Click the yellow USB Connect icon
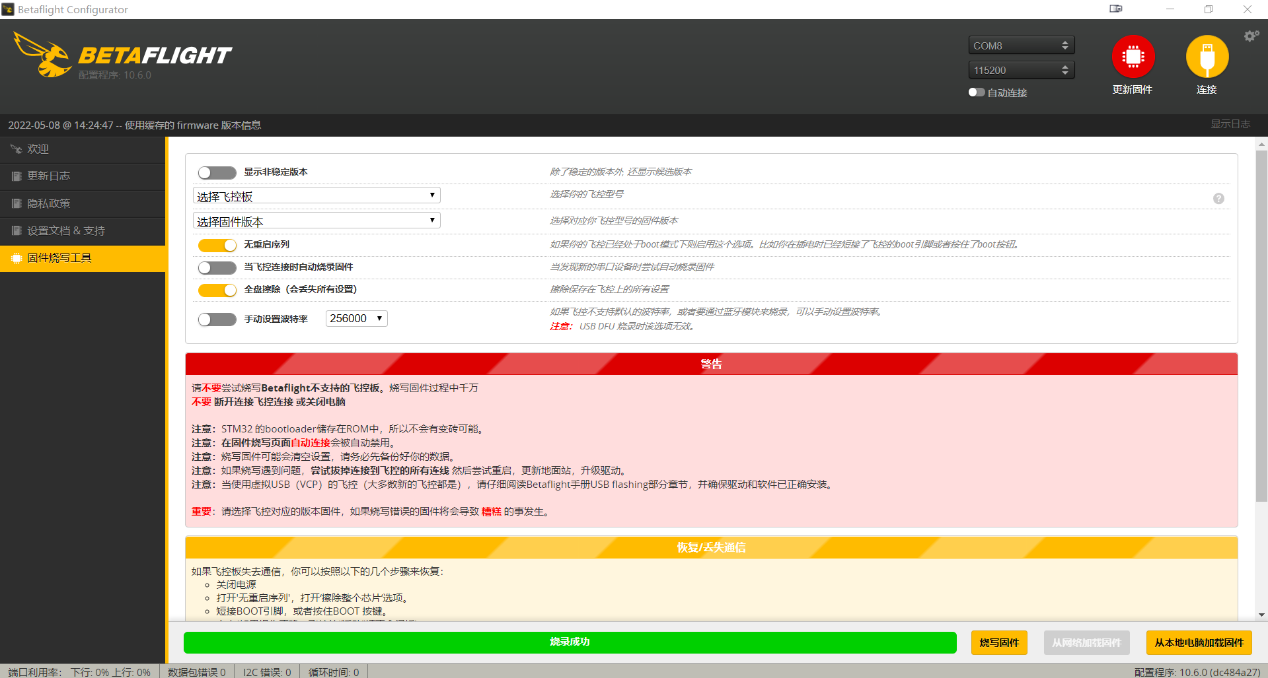The width and height of the screenshot is (1268, 678). tap(1206, 57)
